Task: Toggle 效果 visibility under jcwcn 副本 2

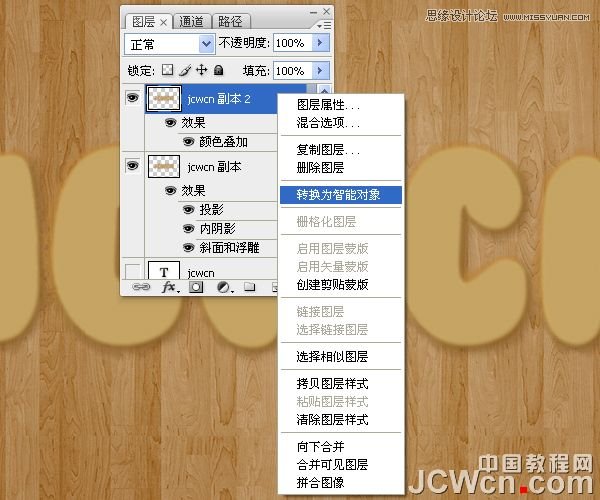Action: pos(171,122)
